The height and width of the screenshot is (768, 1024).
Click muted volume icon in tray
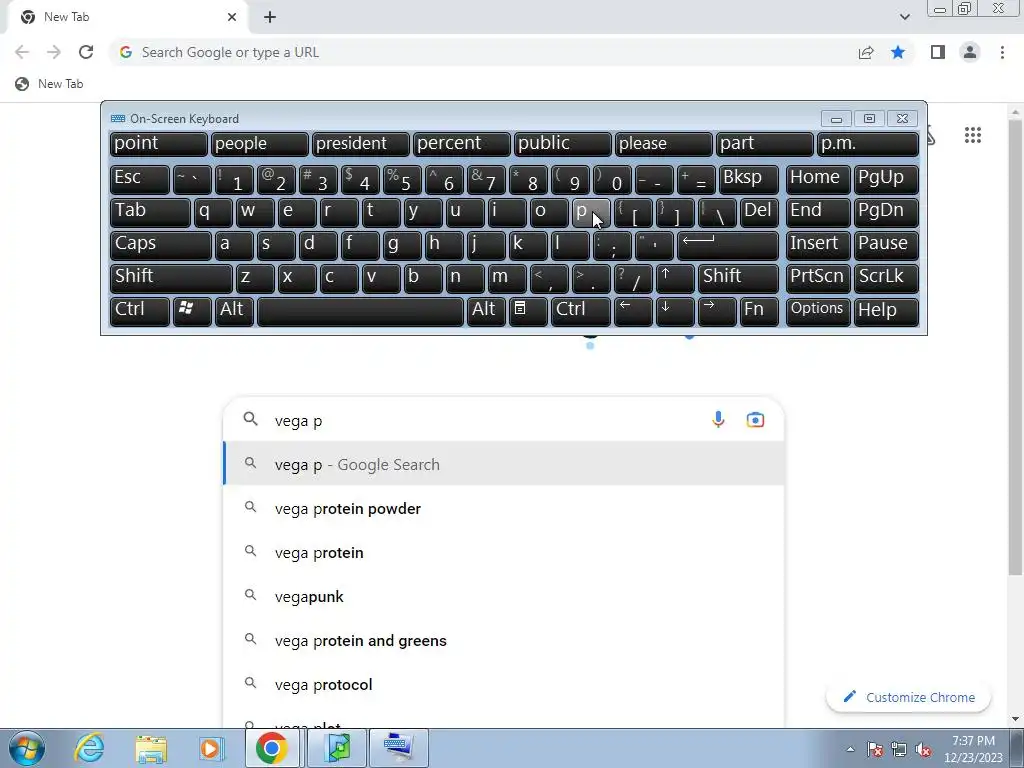pyautogui.click(x=922, y=750)
